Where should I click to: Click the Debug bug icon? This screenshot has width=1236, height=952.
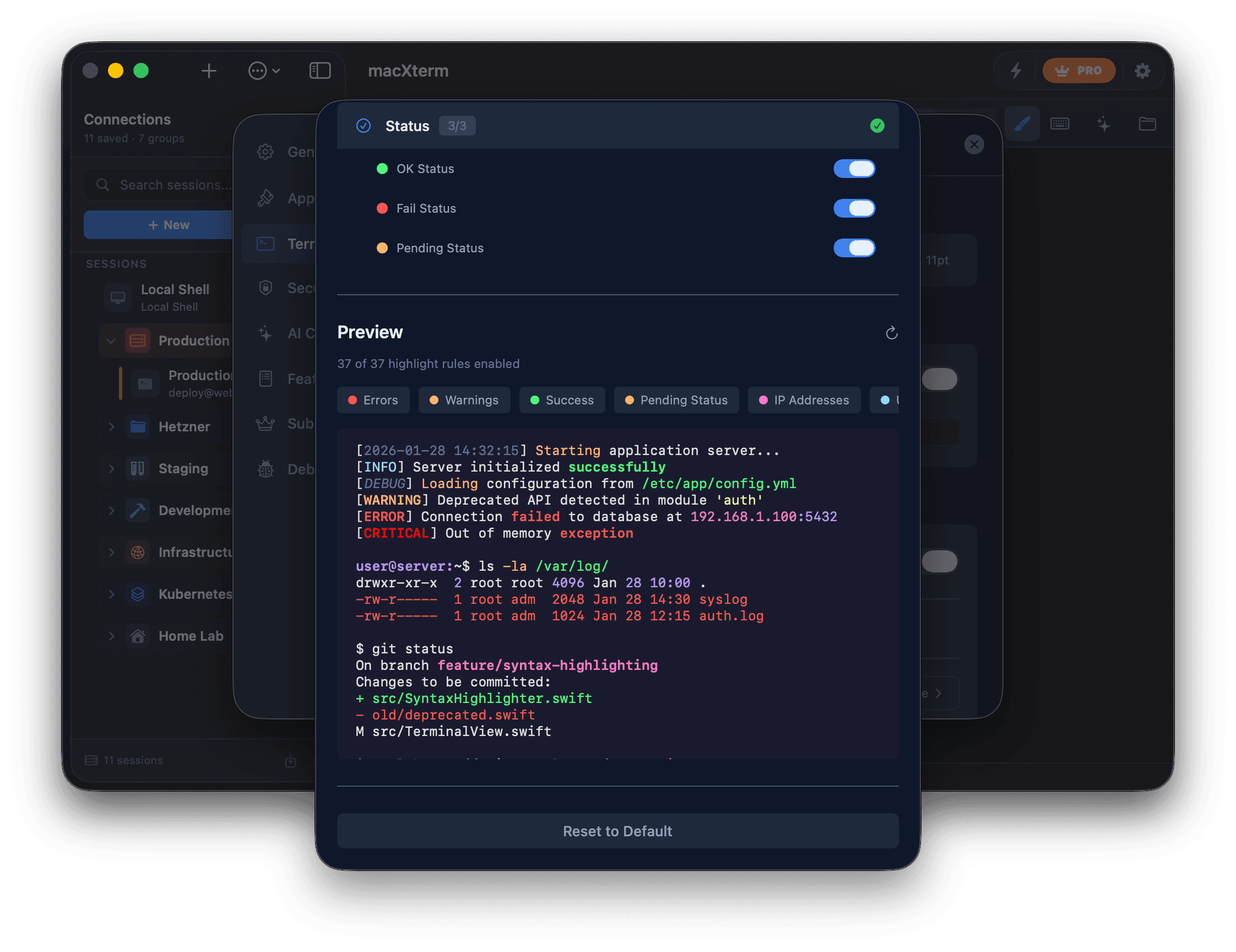(x=265, y=469)
